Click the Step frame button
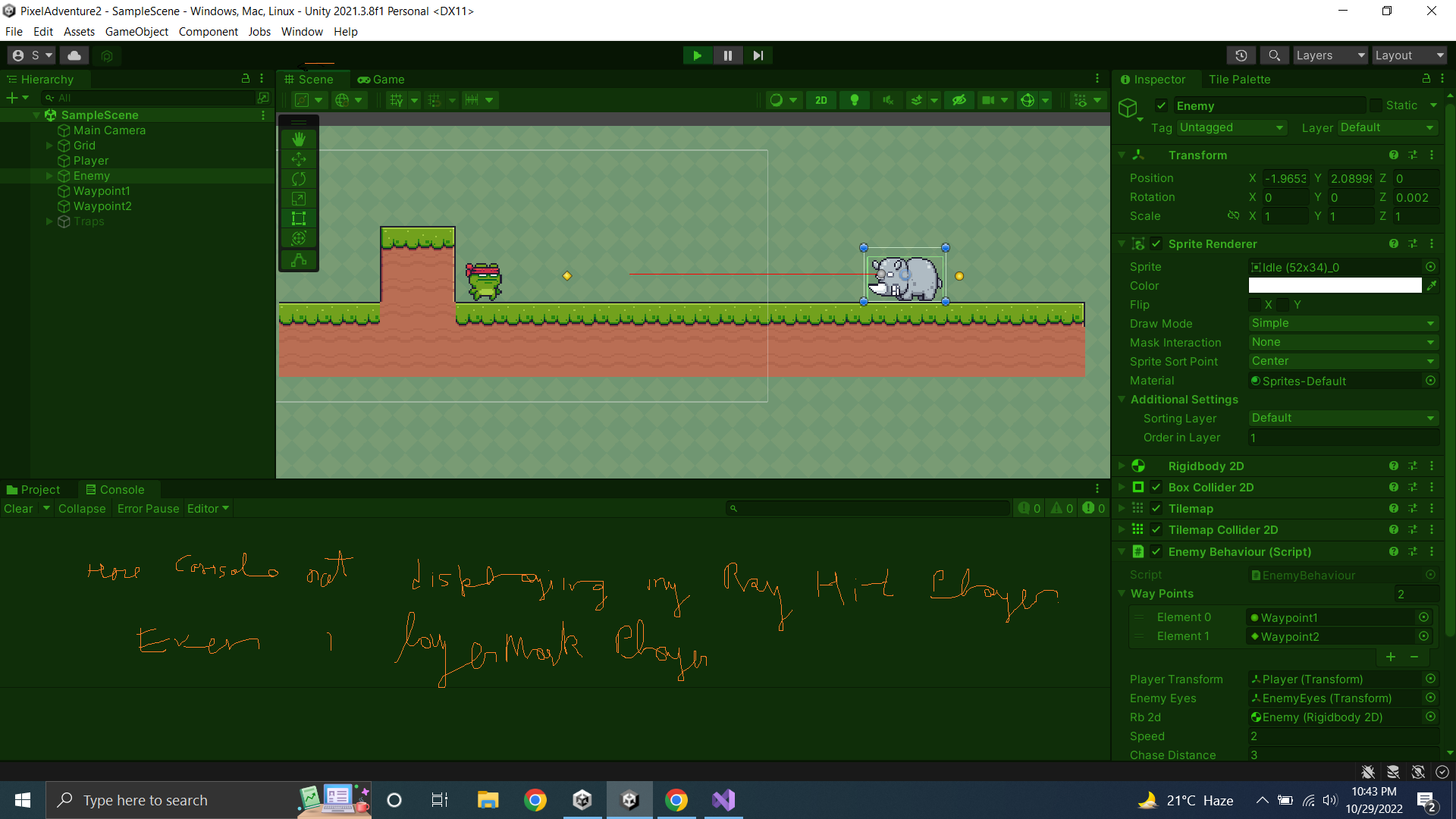Image resolution: width=1456 pixels, height=819 pixels. pos(758,55)
